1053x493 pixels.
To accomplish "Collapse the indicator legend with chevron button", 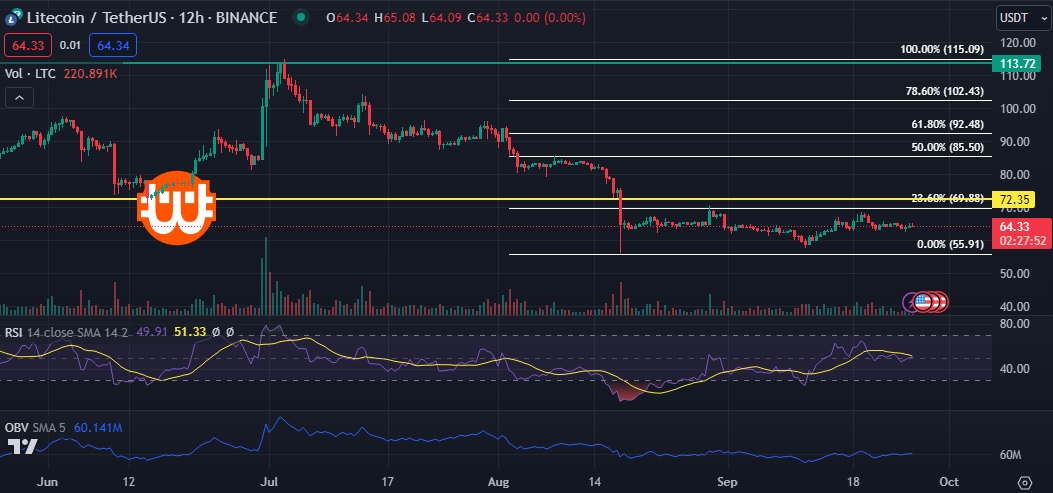I will coord(19,99).
